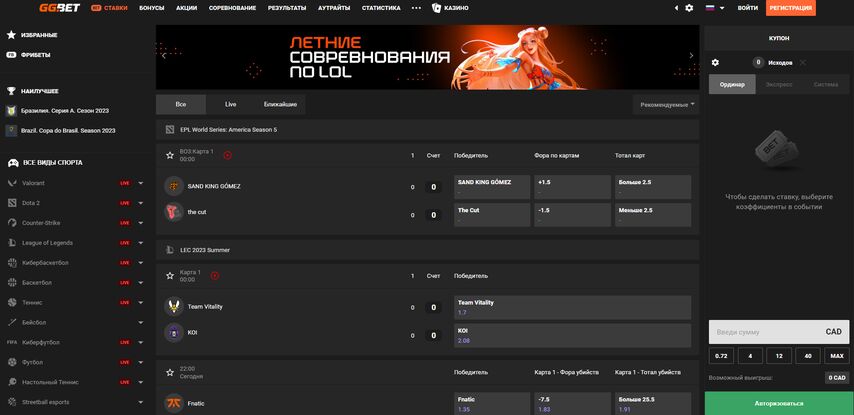Open the GGBET logo home link

pos(59,8)
